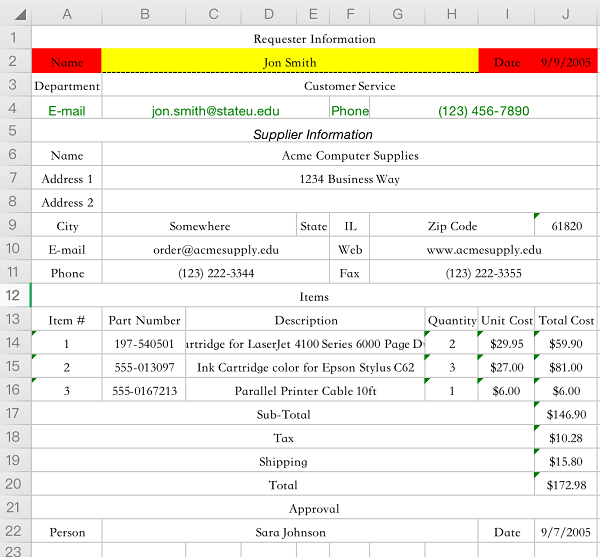
Task: Click the 'Web' label cell
Action: (x=350, y=249)
